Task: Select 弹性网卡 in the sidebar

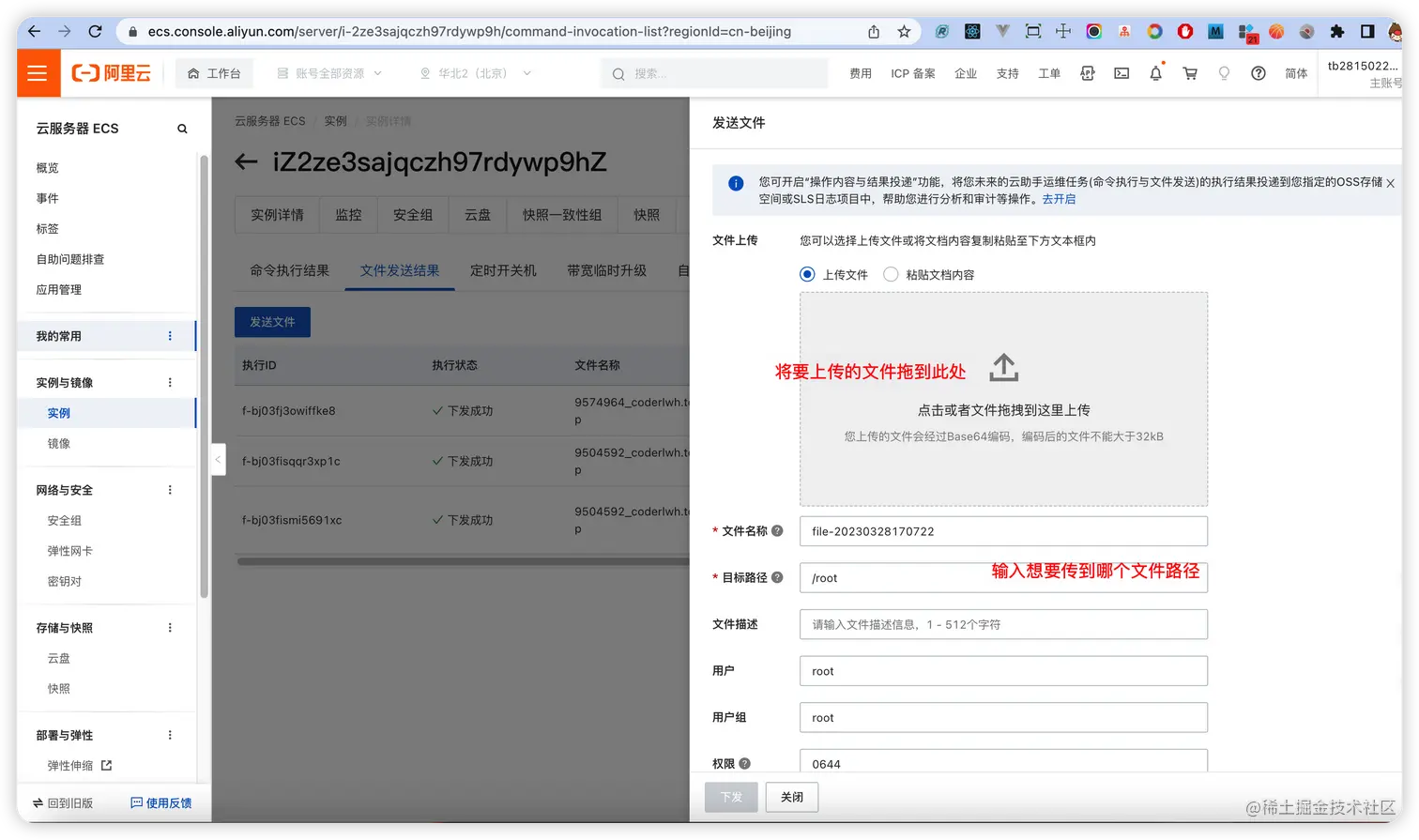Action: [70, 551]
